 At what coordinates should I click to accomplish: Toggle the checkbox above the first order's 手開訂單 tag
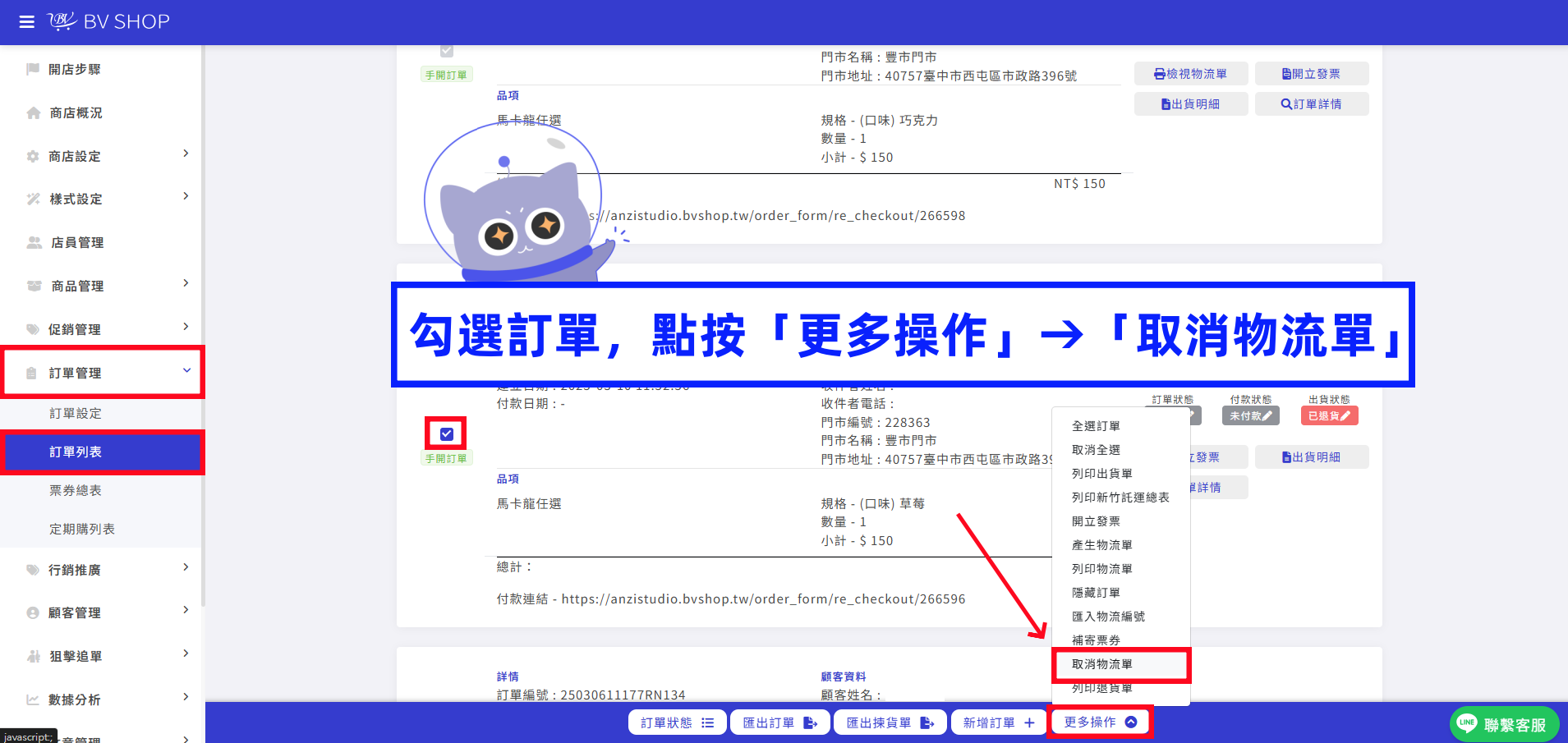coord(447,51)
